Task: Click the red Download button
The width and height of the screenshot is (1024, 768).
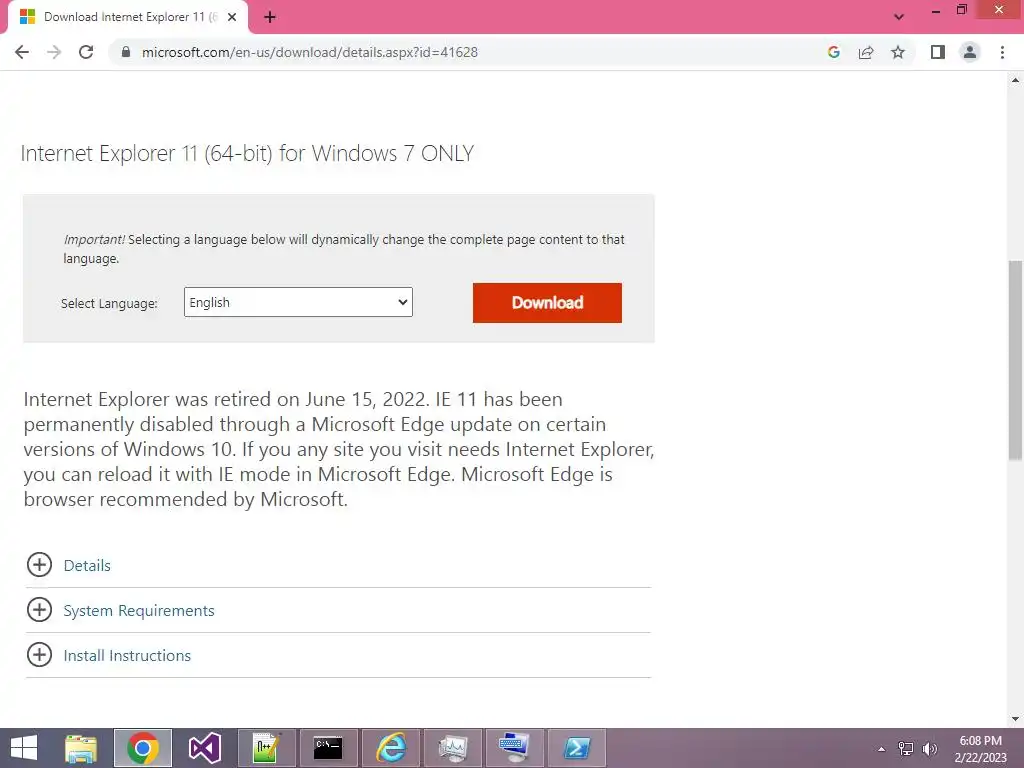Action: 547,302
